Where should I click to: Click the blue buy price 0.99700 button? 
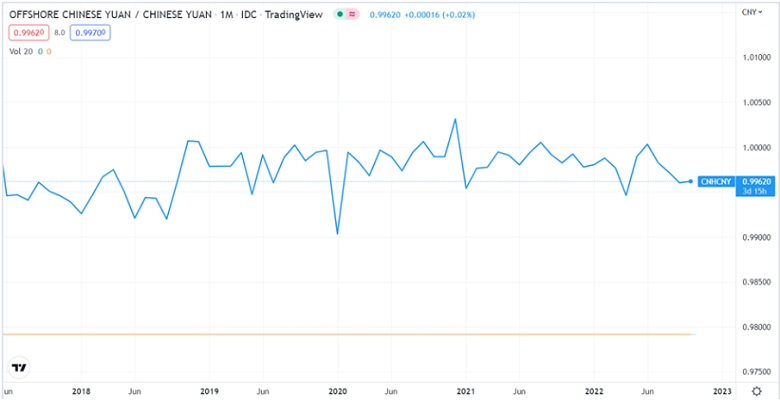[93, 33]
